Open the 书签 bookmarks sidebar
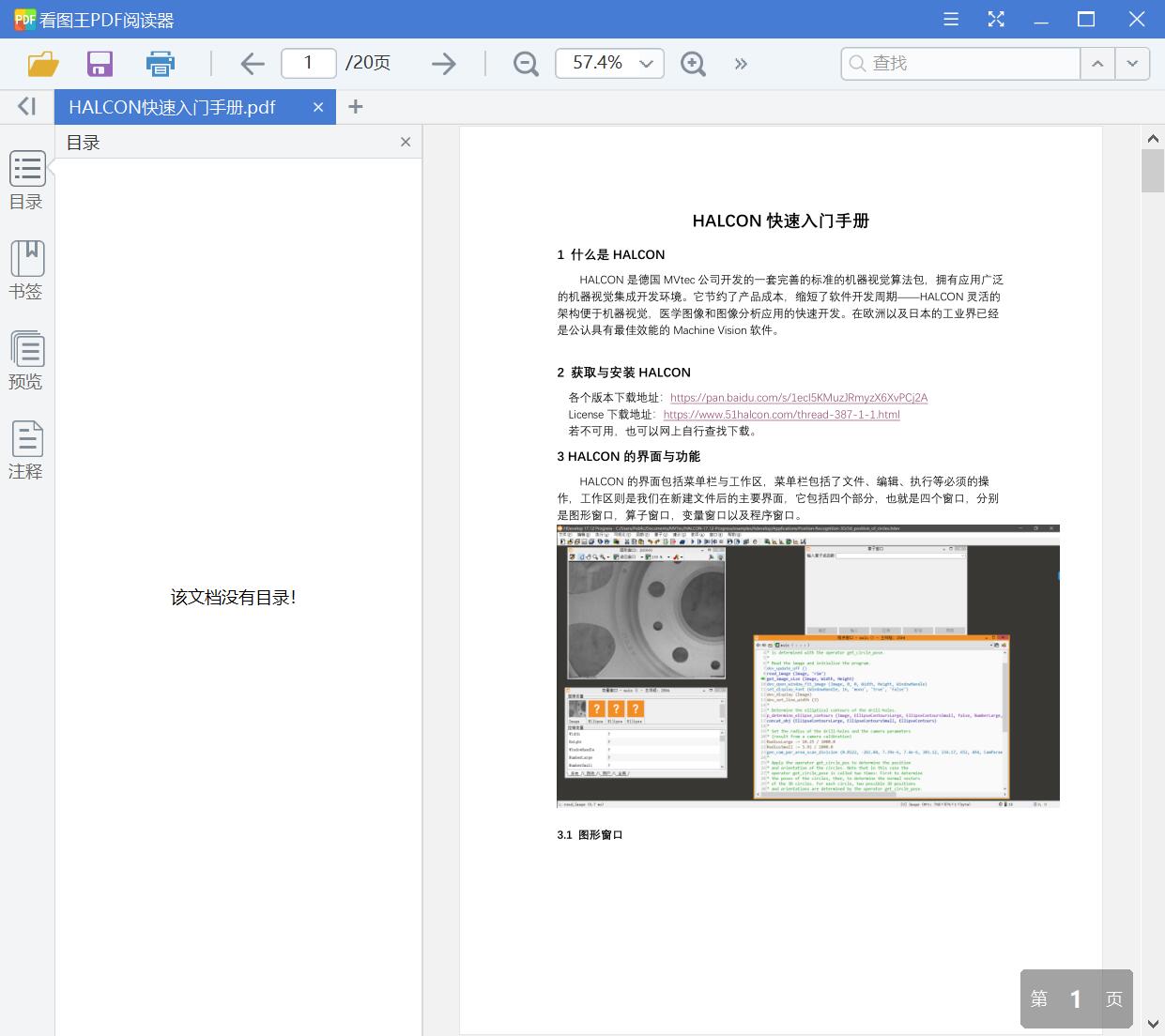Screen dimensions: 1165x1036 pyautogui.click(x=26, y=270)
